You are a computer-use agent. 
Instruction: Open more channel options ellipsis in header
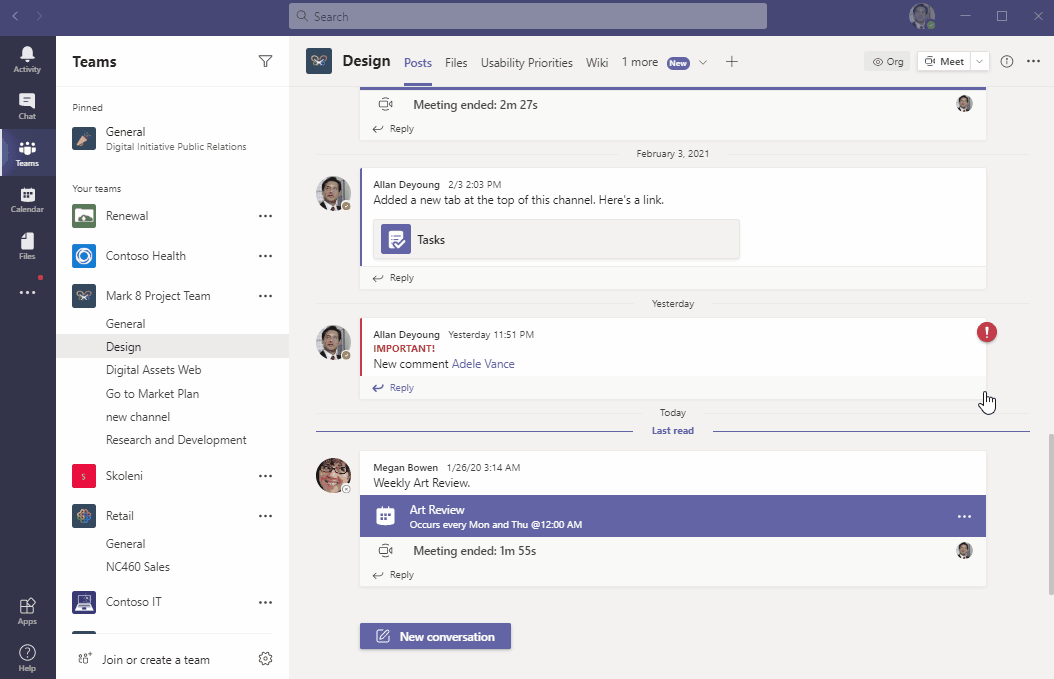[x=1034, y=61]
